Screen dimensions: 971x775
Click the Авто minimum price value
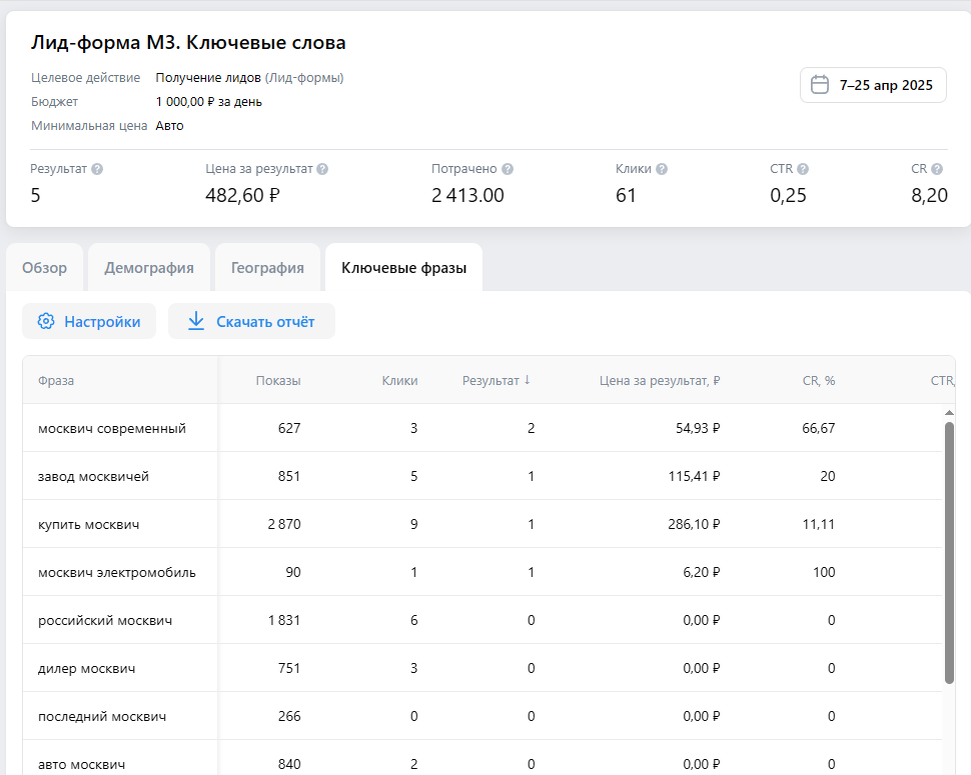click(x=170, y=126)
